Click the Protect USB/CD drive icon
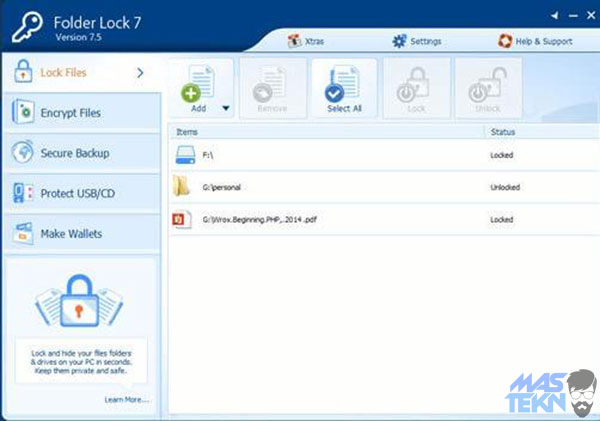This screenshot has height=421, width=600. (23, 193)
